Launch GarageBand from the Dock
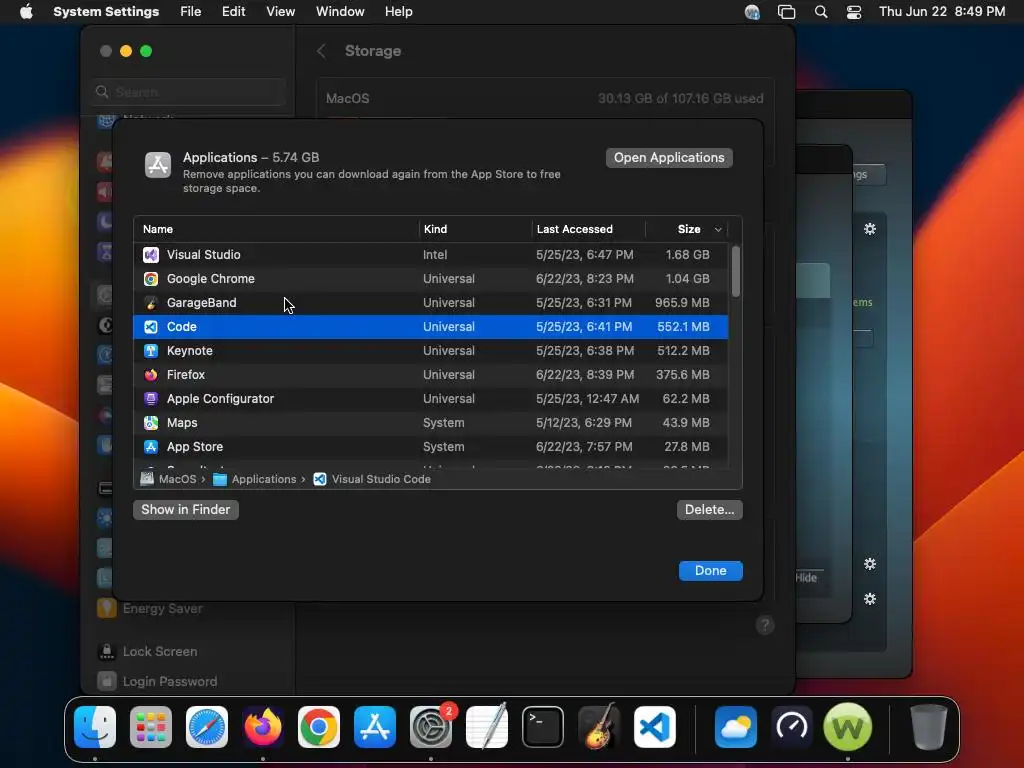The width and height of the screenshot is (1024, 768). pyautogui.click(x=599, y=727)
